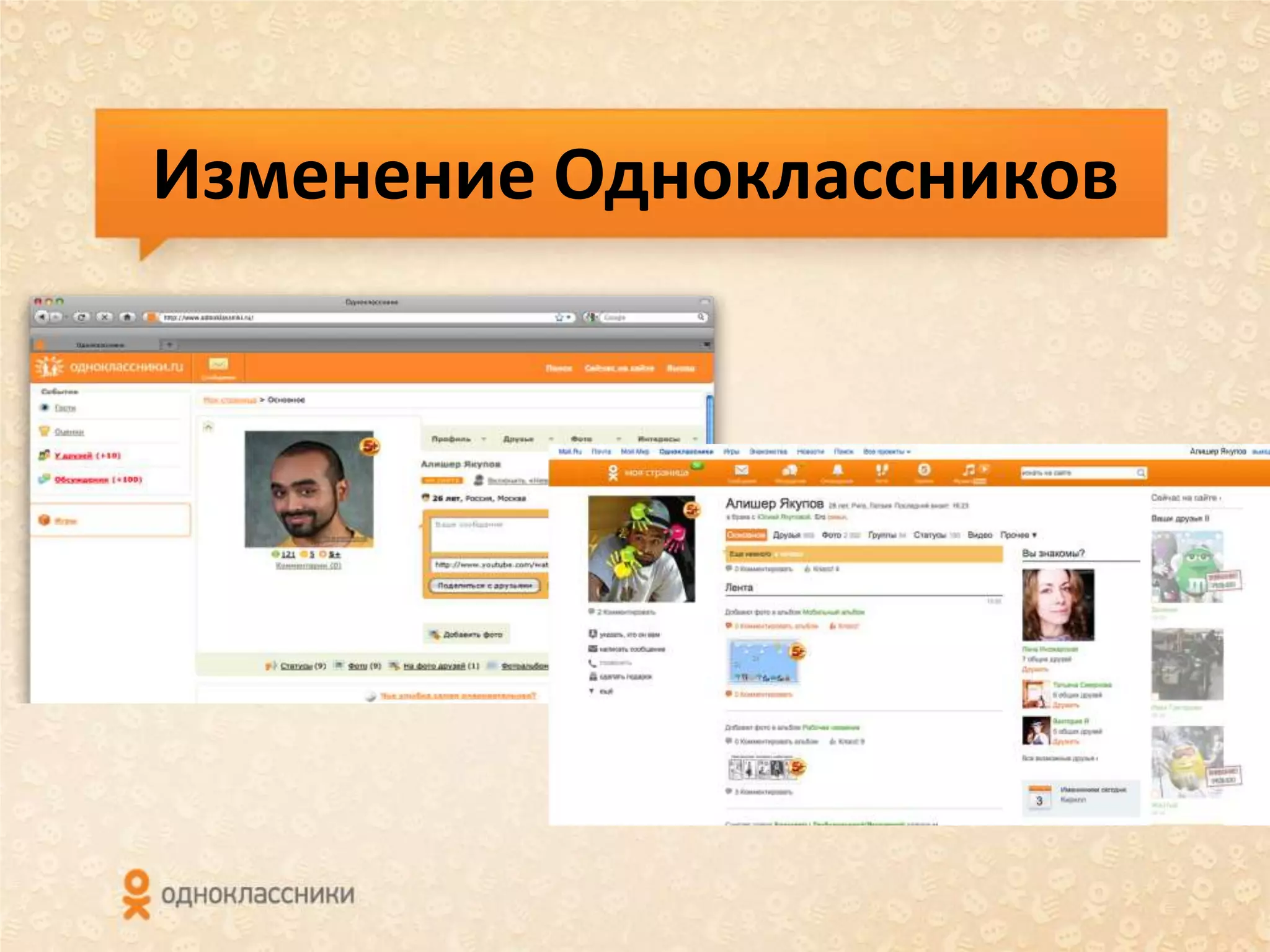Click the envelope messages icon in new header

pos(741,470)
